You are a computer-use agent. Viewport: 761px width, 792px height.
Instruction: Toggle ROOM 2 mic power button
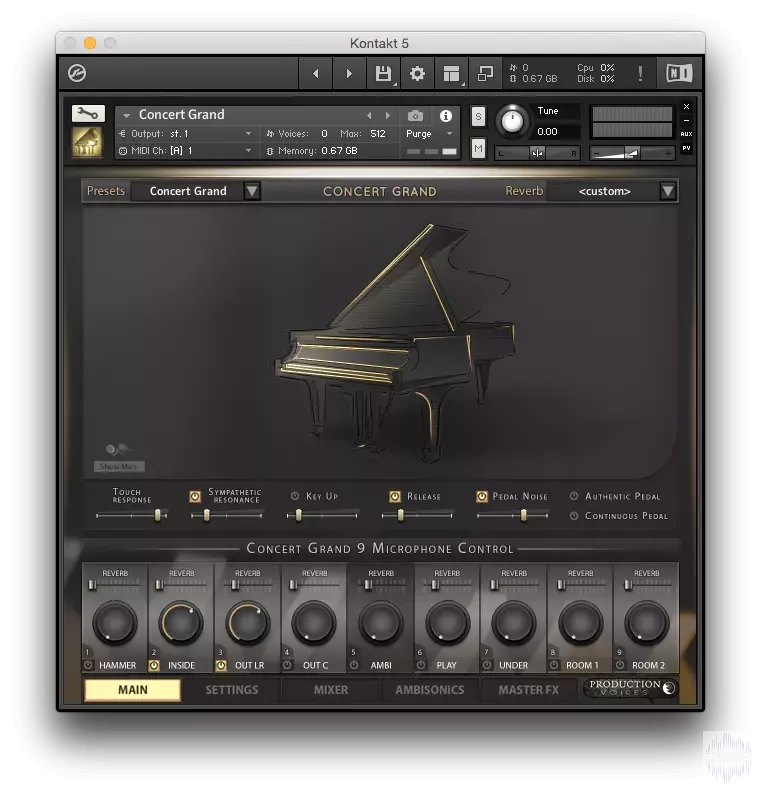pos(620,665)
